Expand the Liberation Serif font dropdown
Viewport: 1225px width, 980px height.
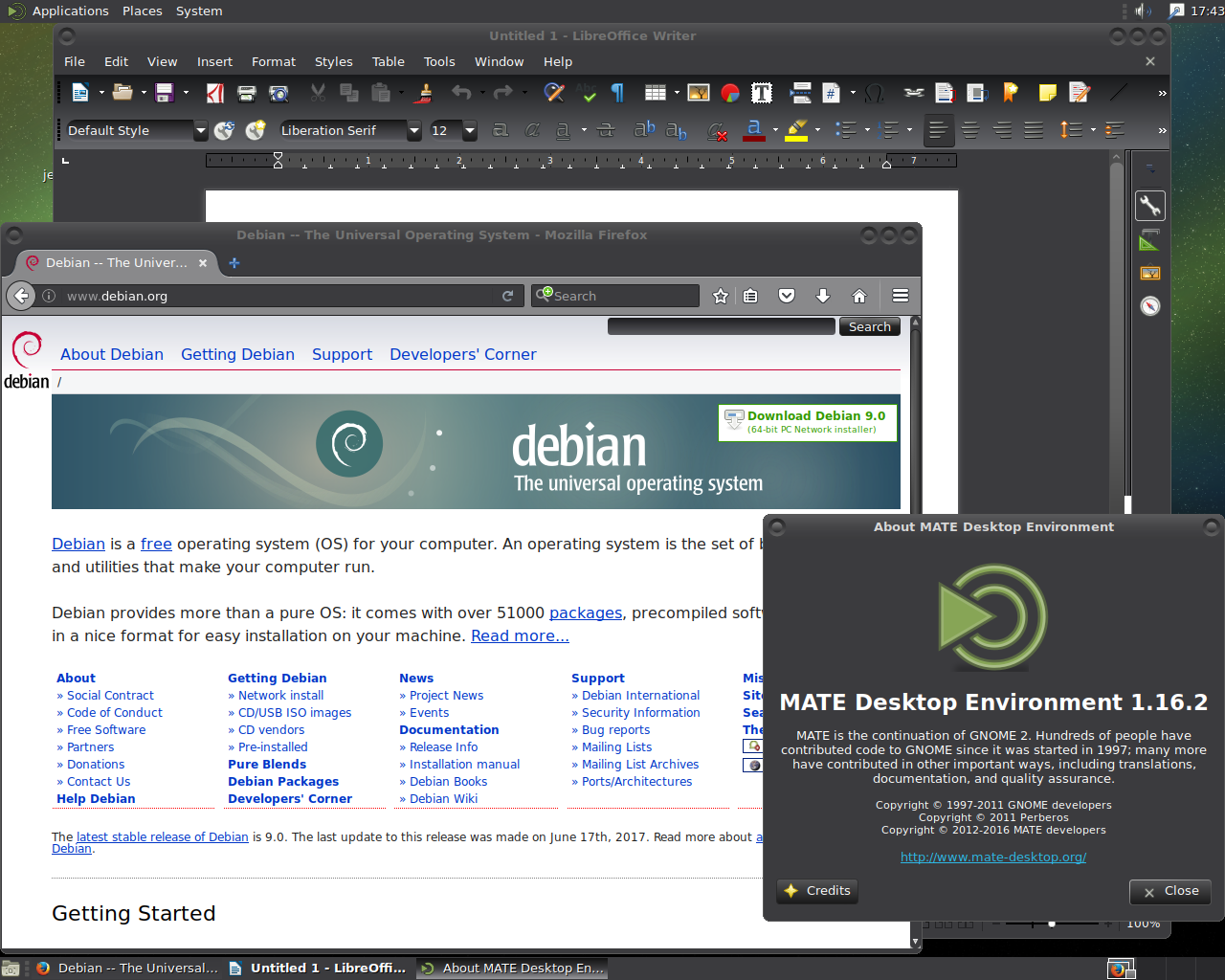point(414,130)
